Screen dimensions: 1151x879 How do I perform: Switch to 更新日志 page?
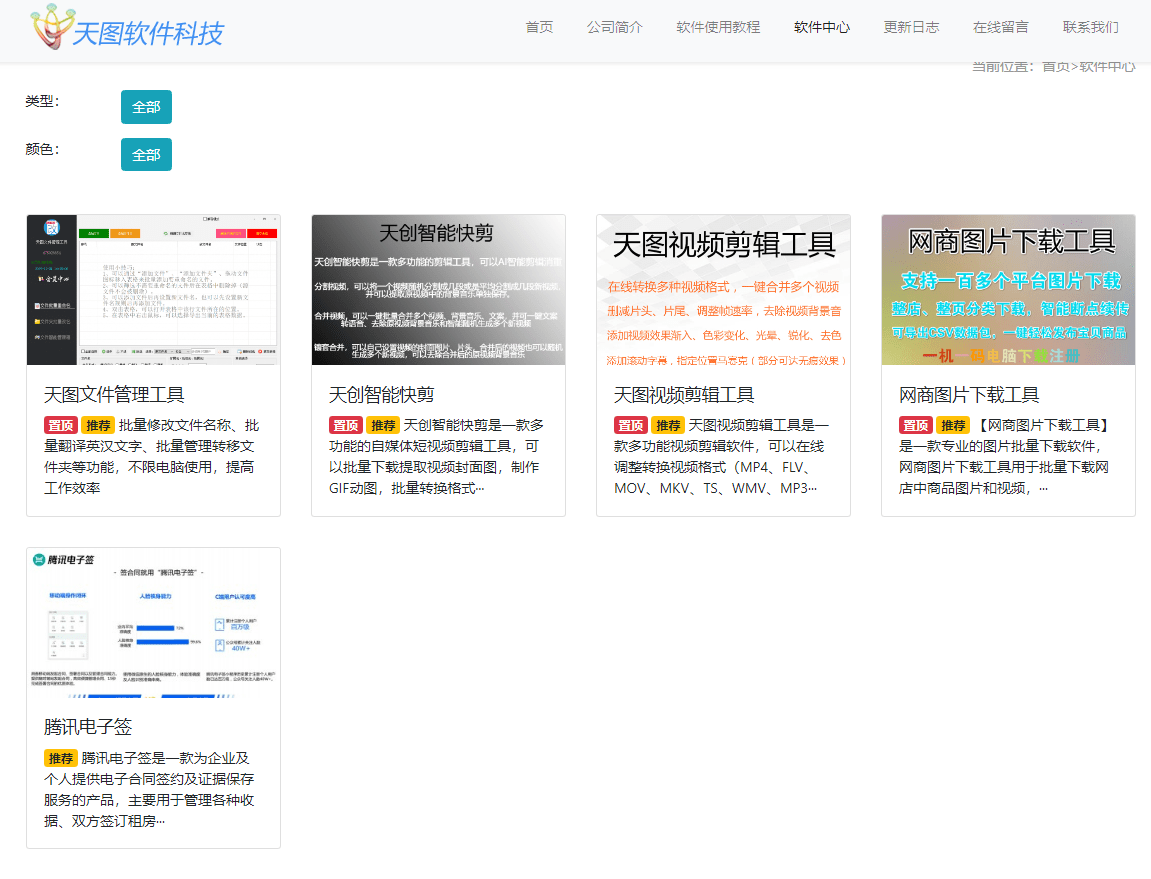click(x=911, y=28)
